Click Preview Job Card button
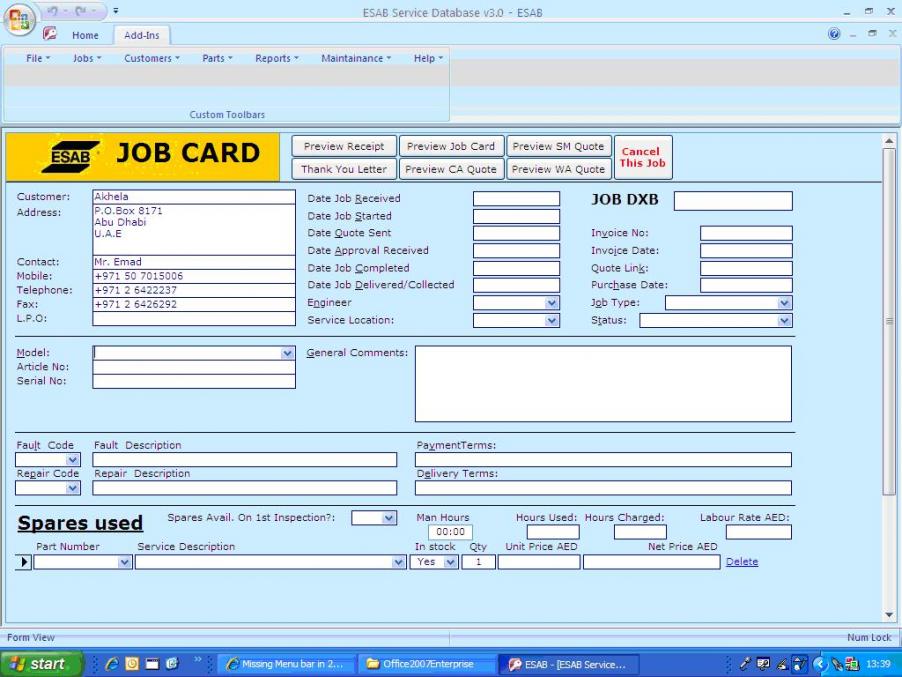Screen dimensions: 902x677 [451, 146]
